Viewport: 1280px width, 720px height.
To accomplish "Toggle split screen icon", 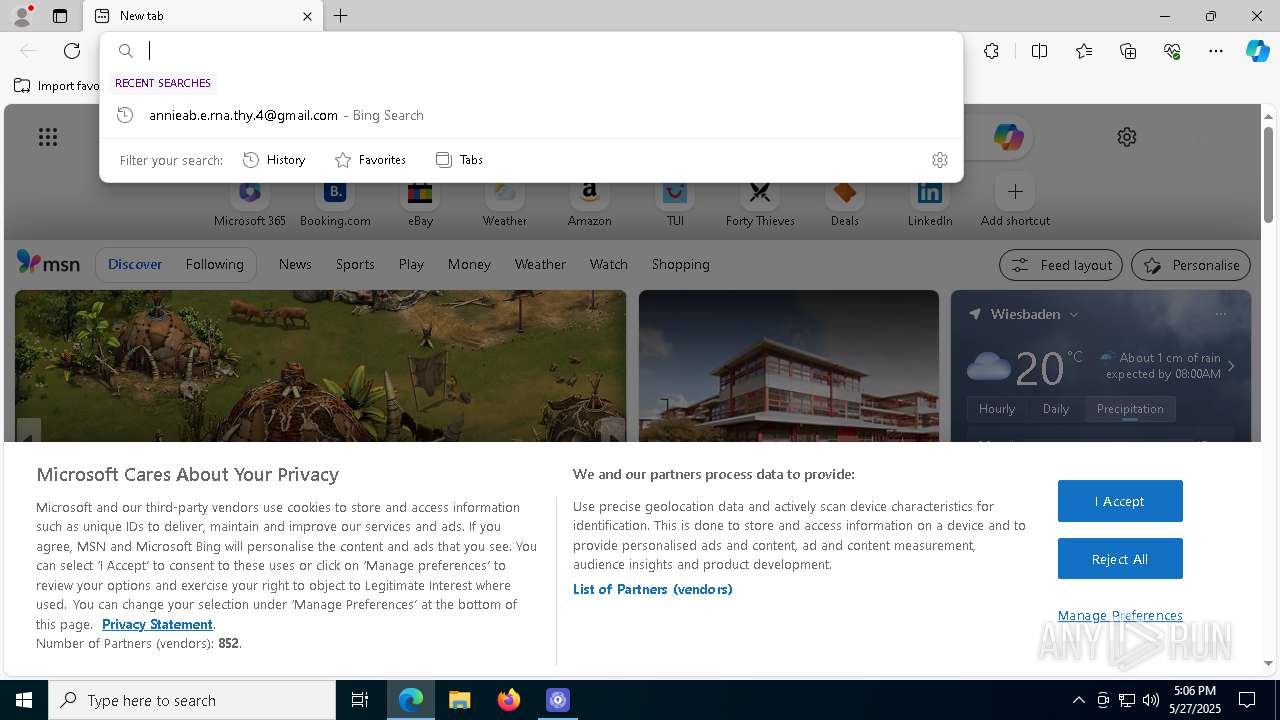I will 1039,51.
